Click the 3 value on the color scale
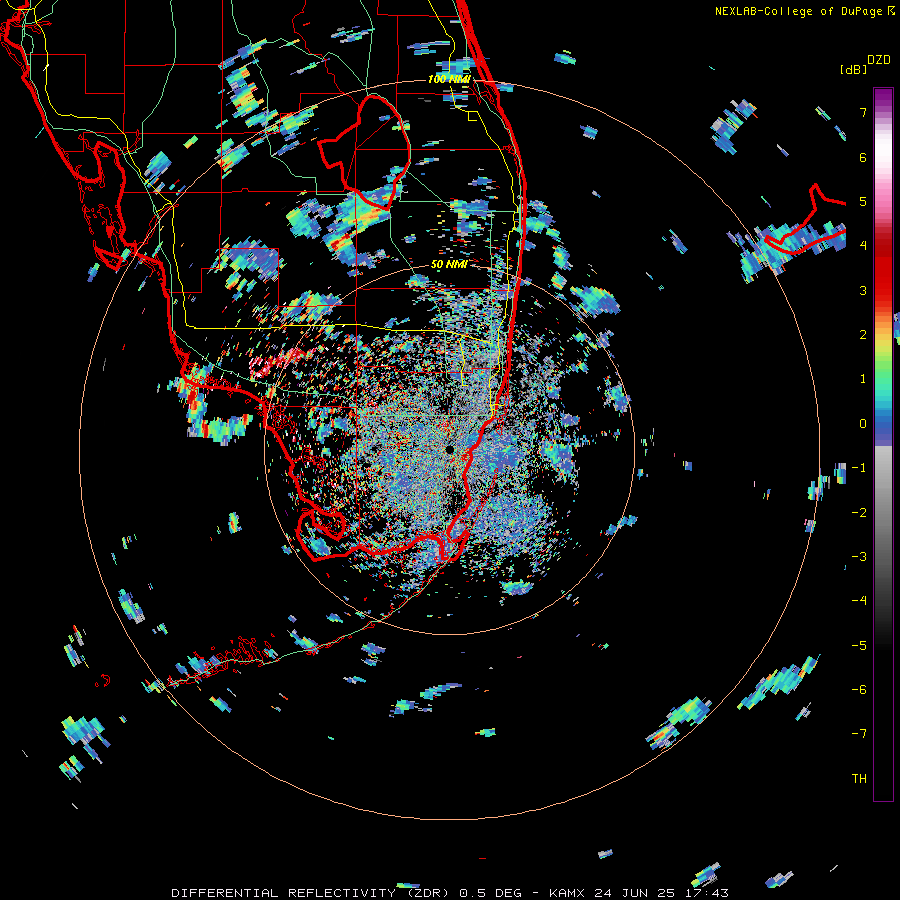 pyautogui.click(x=863, y=290)
